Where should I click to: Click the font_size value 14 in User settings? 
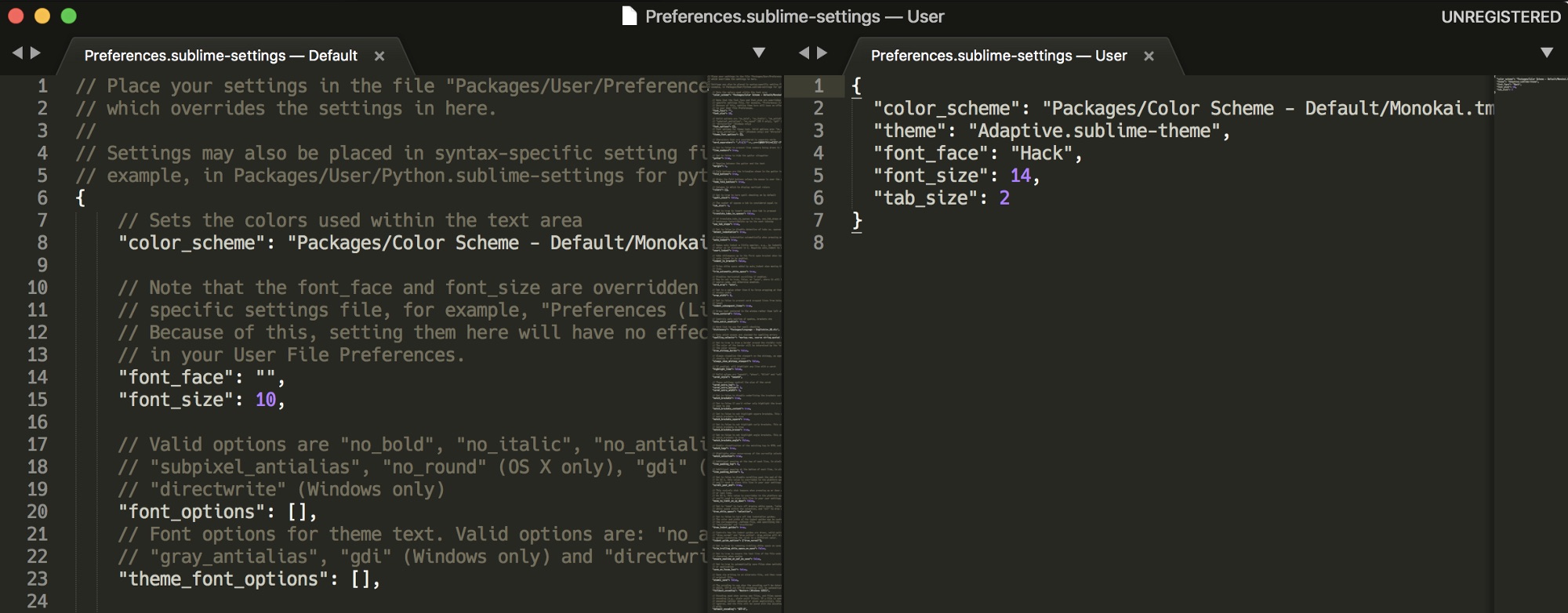click(x=1020, y=176)
